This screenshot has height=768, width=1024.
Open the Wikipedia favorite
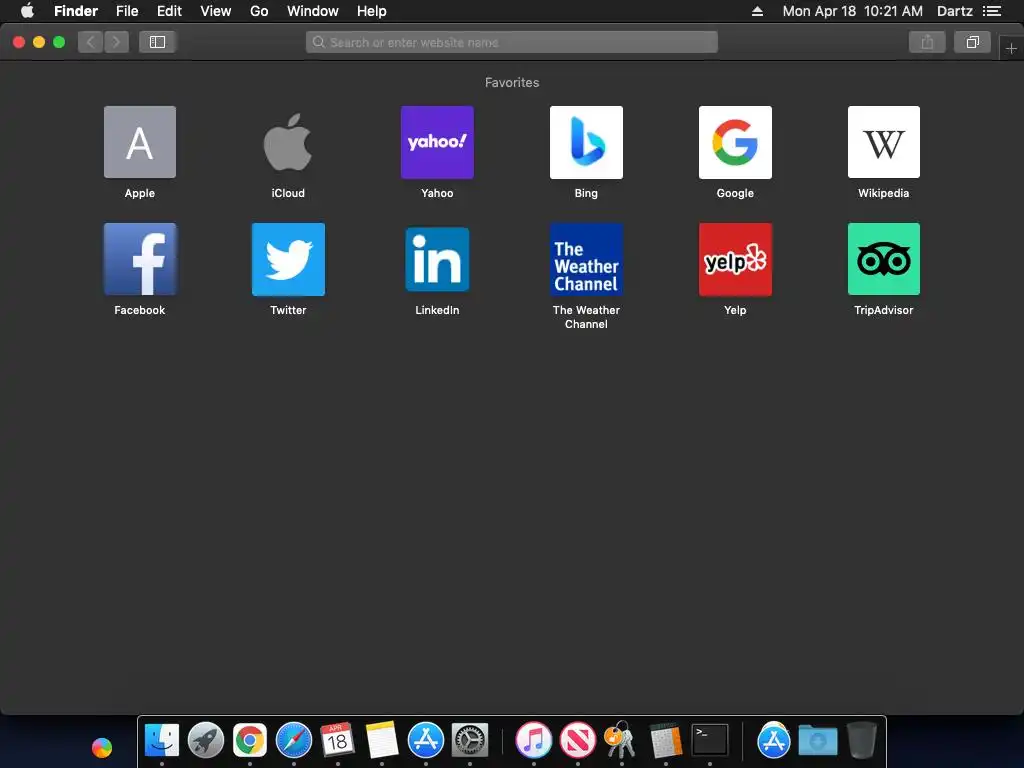(x=884, y=142)
